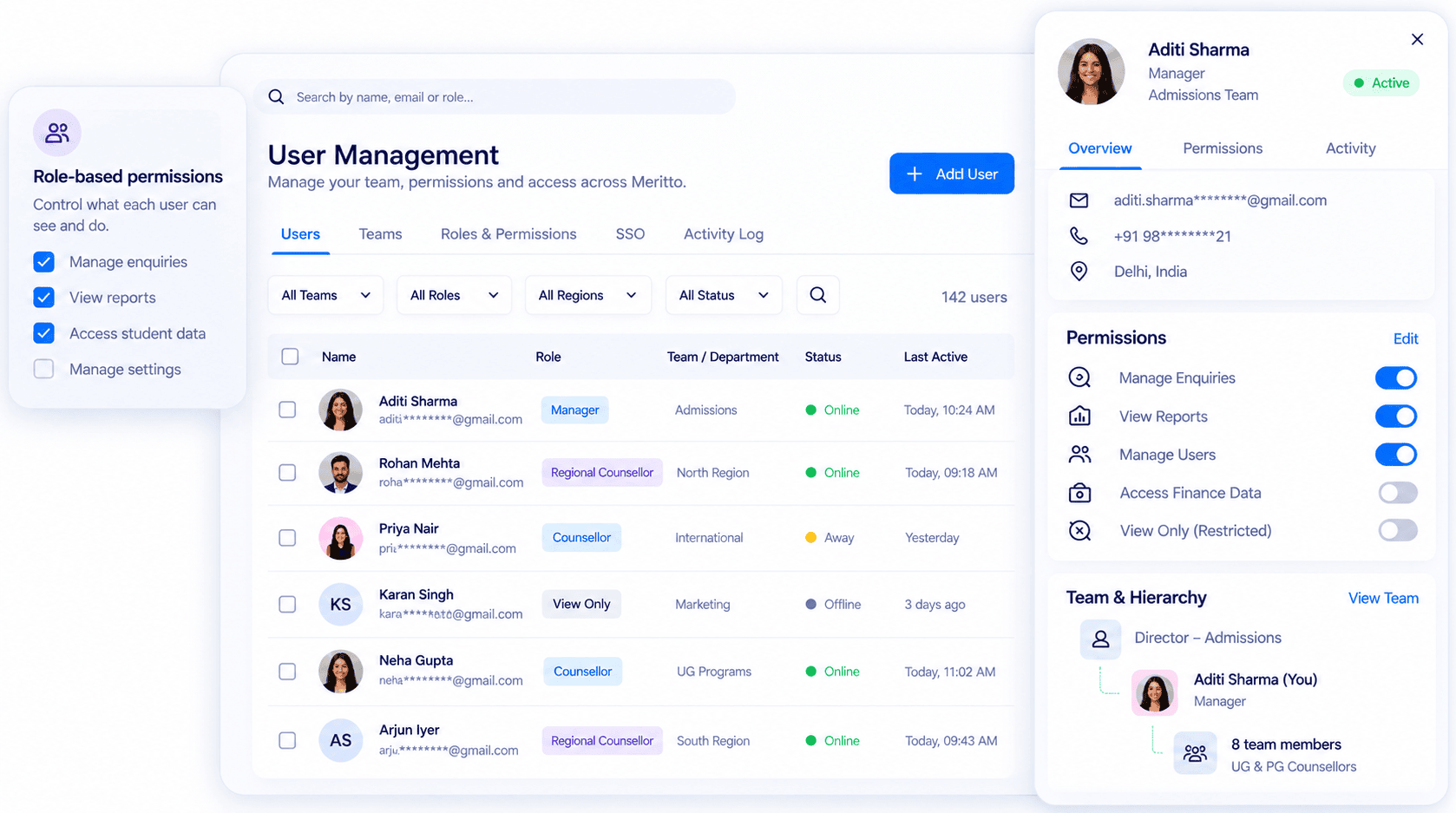Select the Permissions tab in profile panel
Image resolution: width=1456 pixels, height=813 pixels.
pos(1223,148)
